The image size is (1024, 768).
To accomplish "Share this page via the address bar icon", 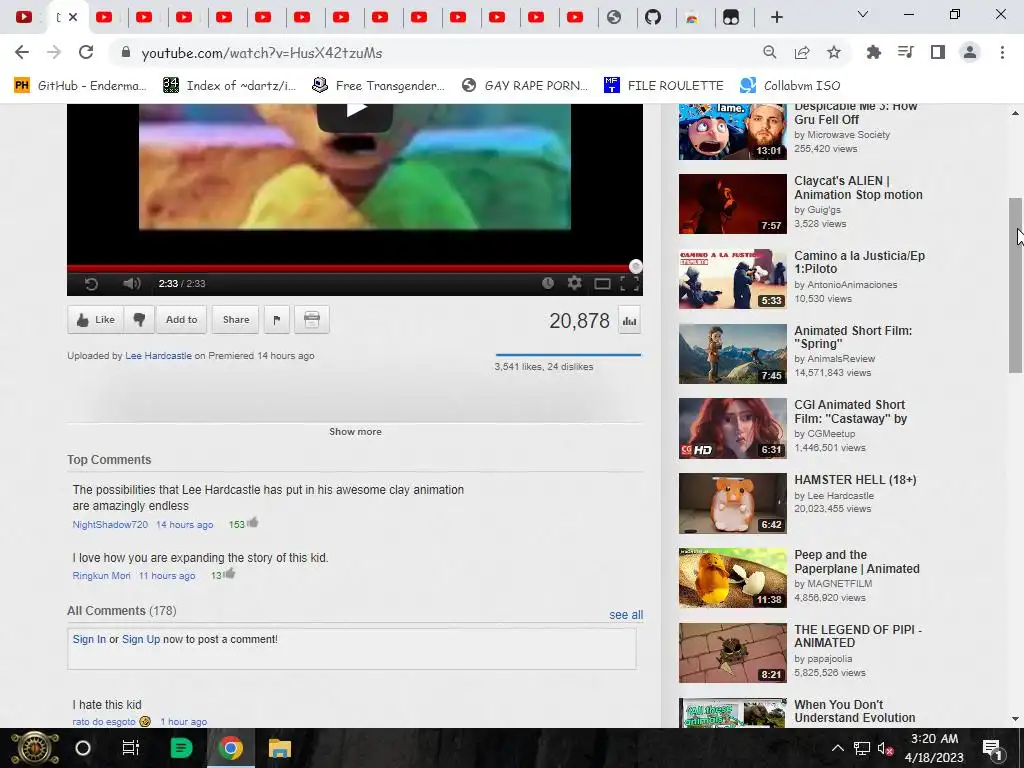I will (802, 52).
